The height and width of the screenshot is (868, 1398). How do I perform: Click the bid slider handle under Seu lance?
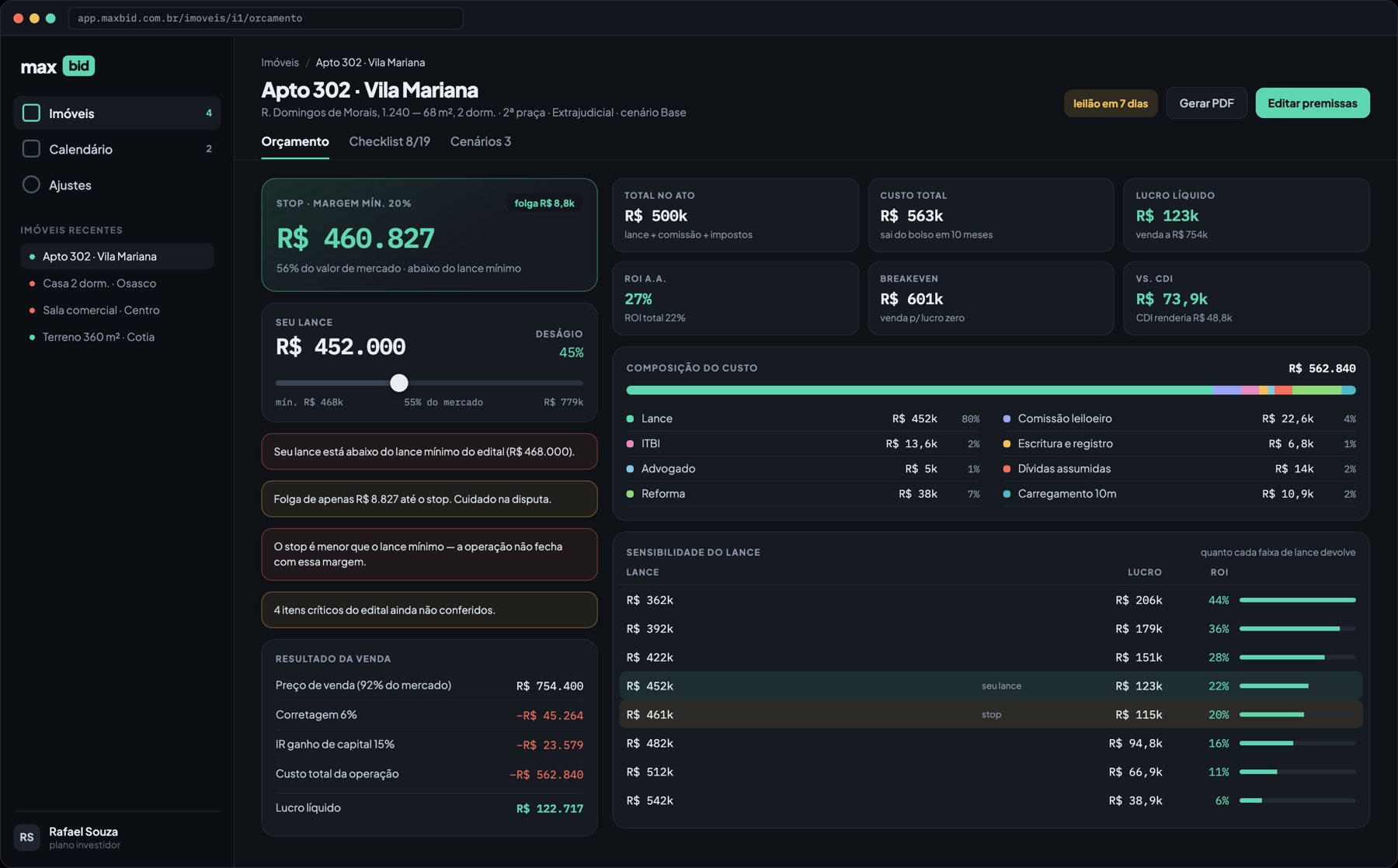tap(399, 383)
